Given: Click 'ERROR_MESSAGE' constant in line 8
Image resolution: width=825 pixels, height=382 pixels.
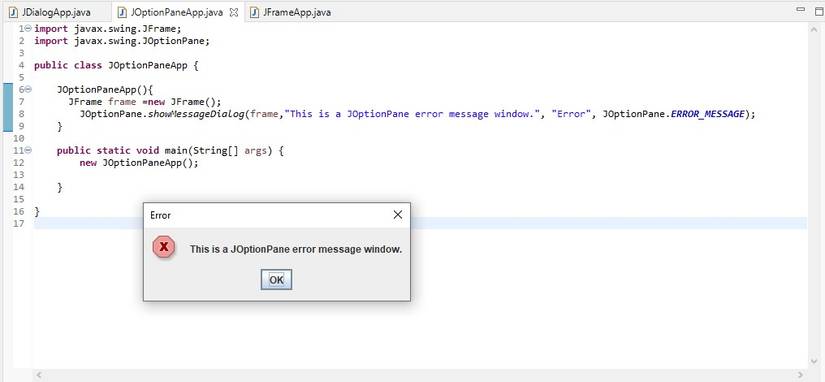Looking at the screenshot, I should [708, 114].
